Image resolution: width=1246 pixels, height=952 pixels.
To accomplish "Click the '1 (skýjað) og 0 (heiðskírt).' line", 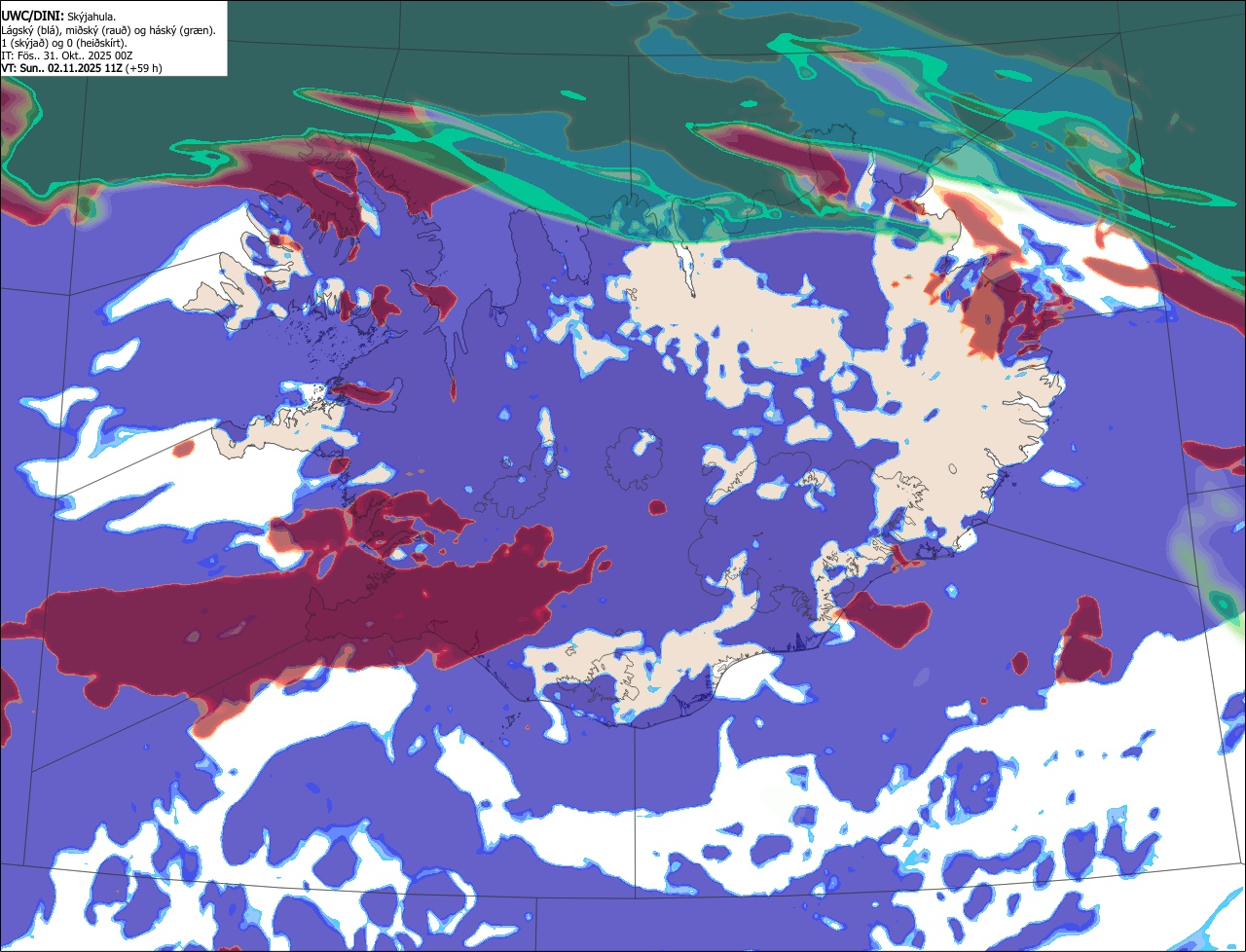I will coord(63,43).
